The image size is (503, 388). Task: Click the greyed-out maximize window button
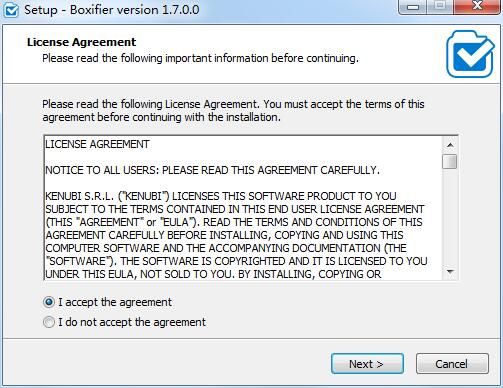tap(440, 7)
